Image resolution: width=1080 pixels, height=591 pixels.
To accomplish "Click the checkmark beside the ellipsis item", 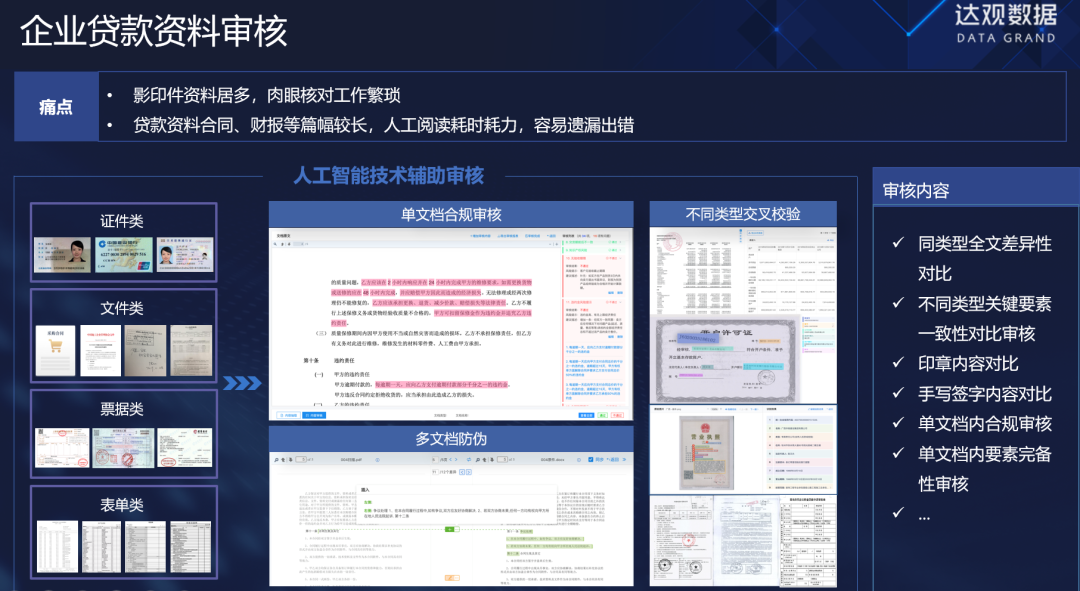I will 898,512.
